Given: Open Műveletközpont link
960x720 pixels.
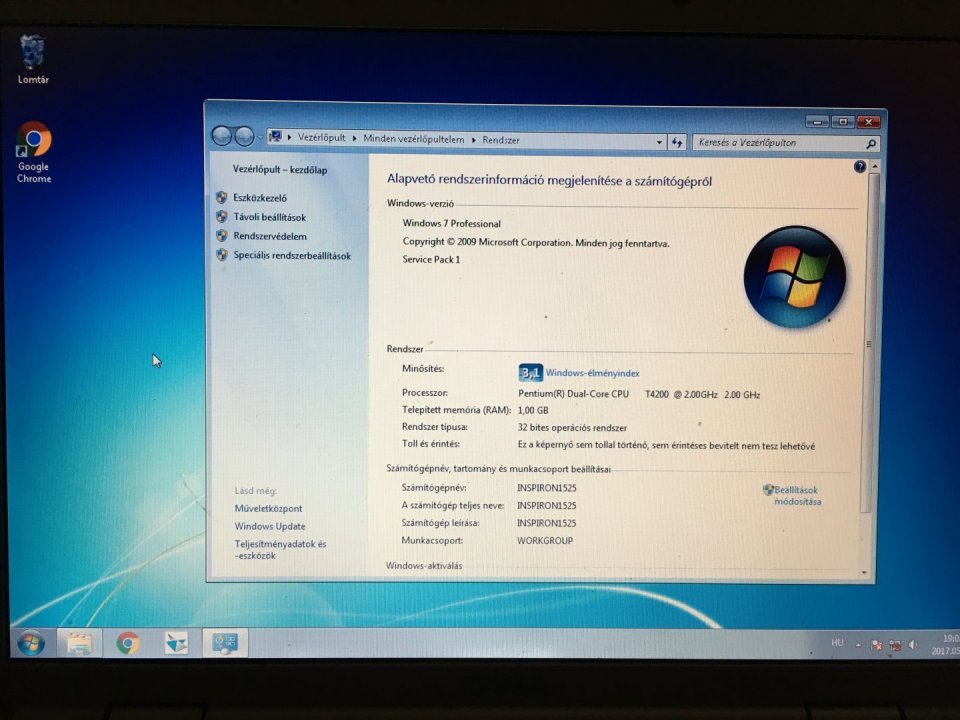Looking at the screenshot, I should point(268,508).
